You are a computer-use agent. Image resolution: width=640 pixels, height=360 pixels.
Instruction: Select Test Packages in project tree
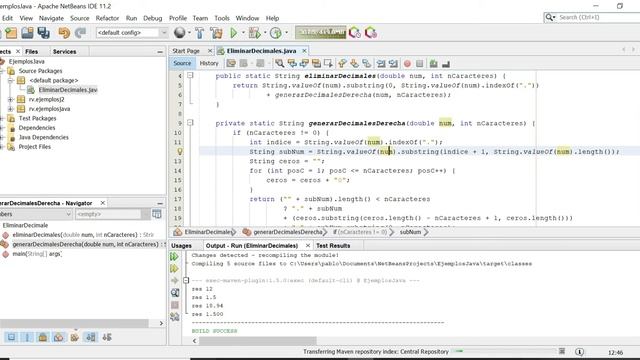(38, 118)
